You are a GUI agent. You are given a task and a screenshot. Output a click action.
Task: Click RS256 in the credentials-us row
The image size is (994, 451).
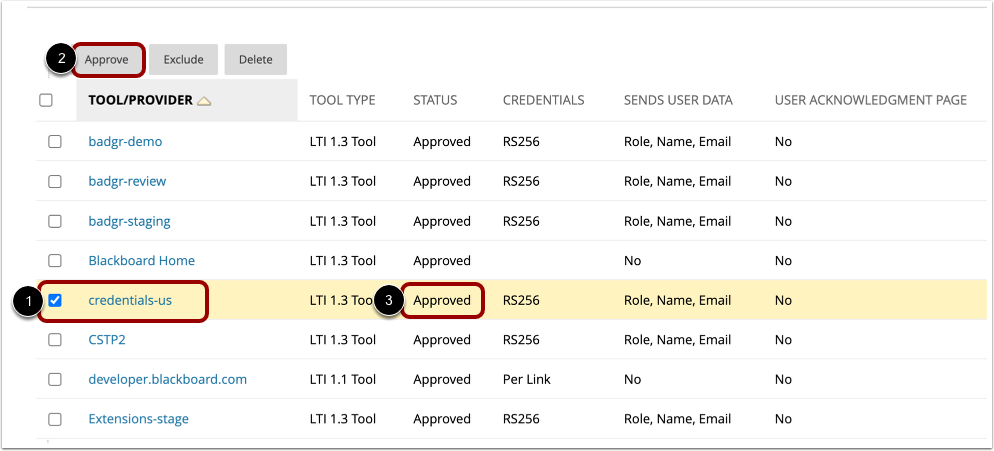click(x=521, y=301)
